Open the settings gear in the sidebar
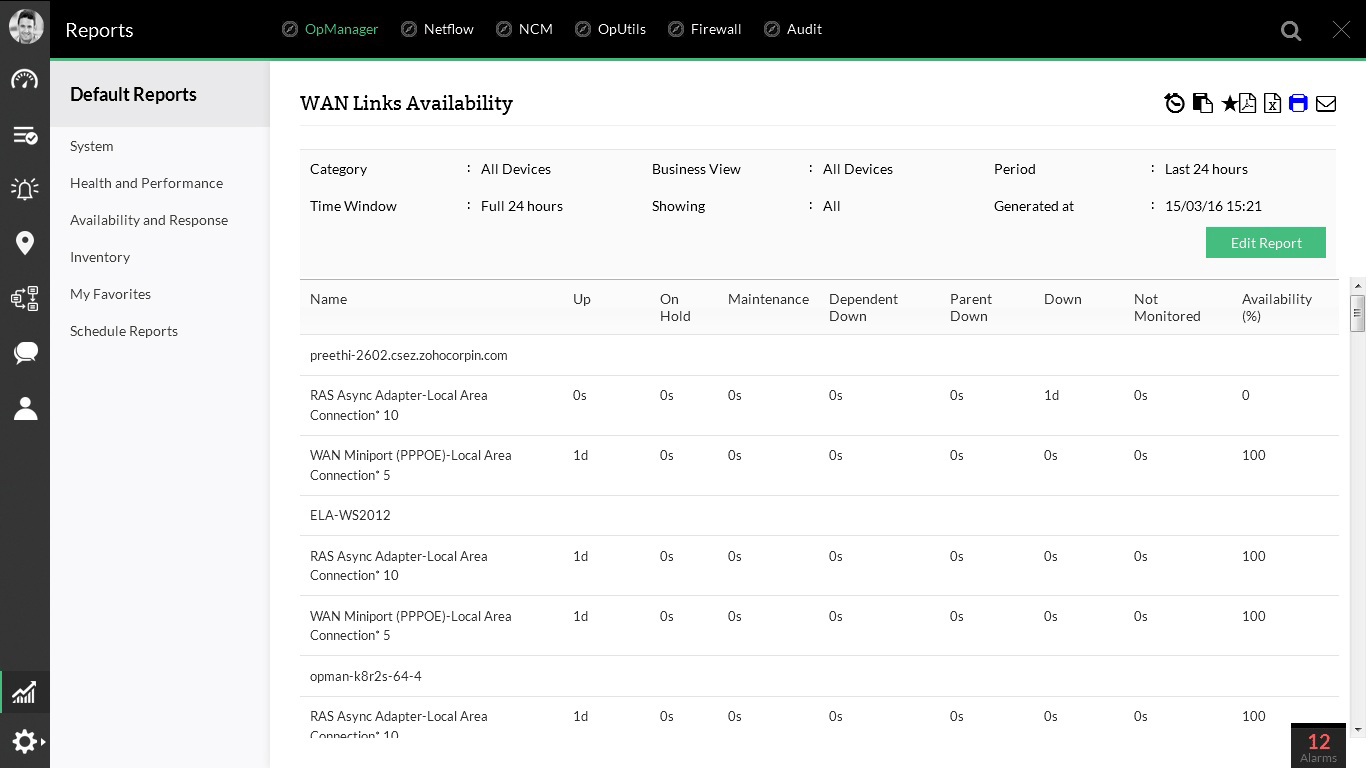Image resolution: width=1368 pixels, height=768 pixels. [x=25, y=742]
